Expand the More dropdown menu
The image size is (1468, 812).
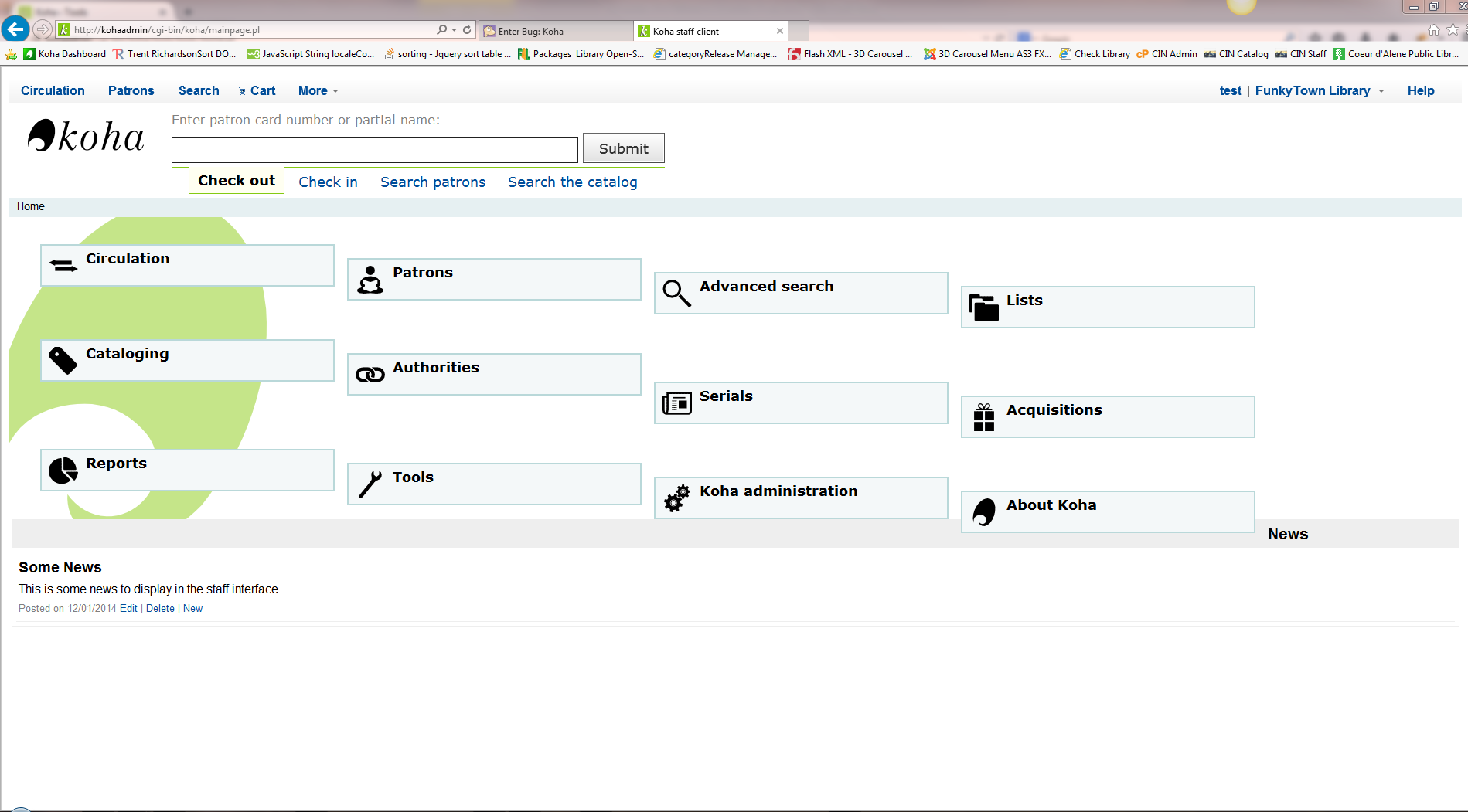pos(318,91)
